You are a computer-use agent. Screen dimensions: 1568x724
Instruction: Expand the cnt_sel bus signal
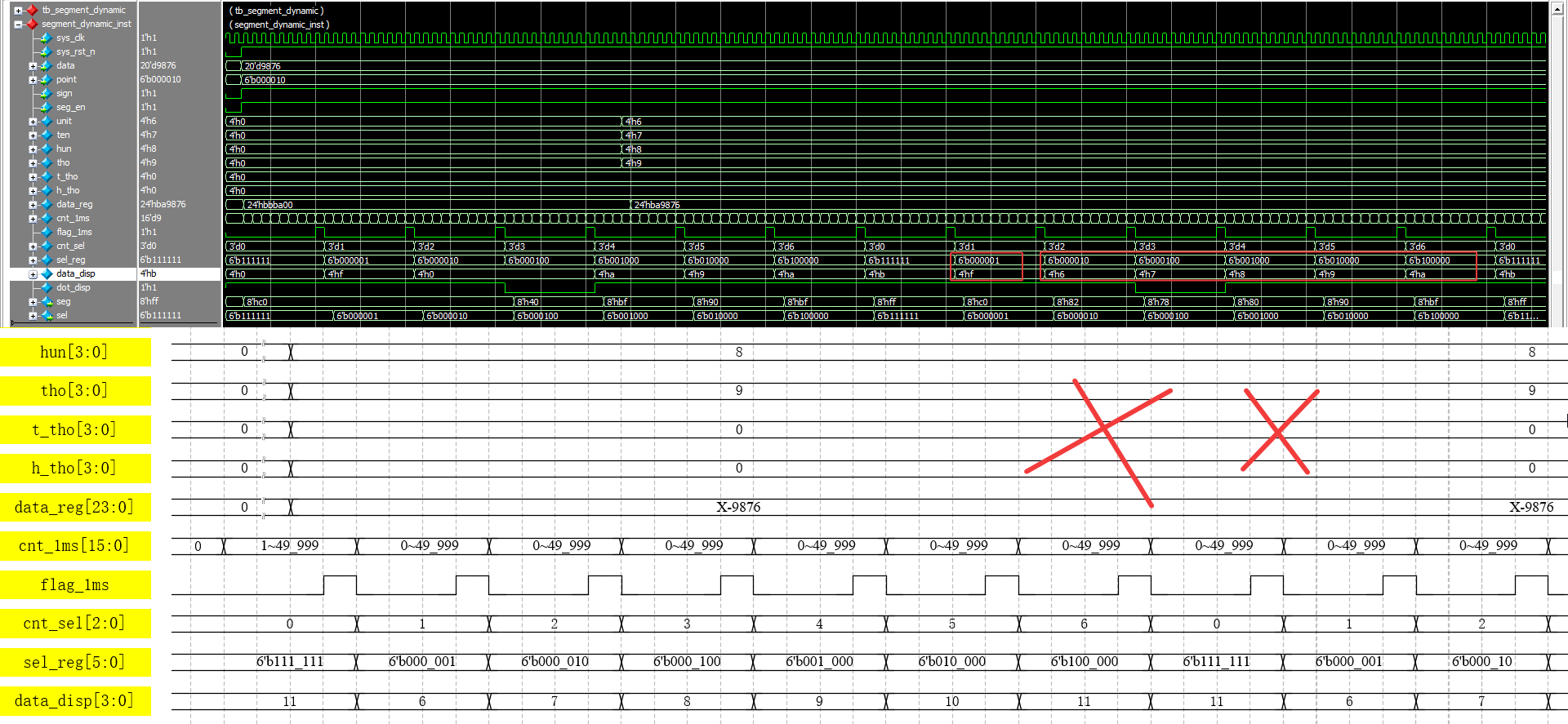coord(33,247)
